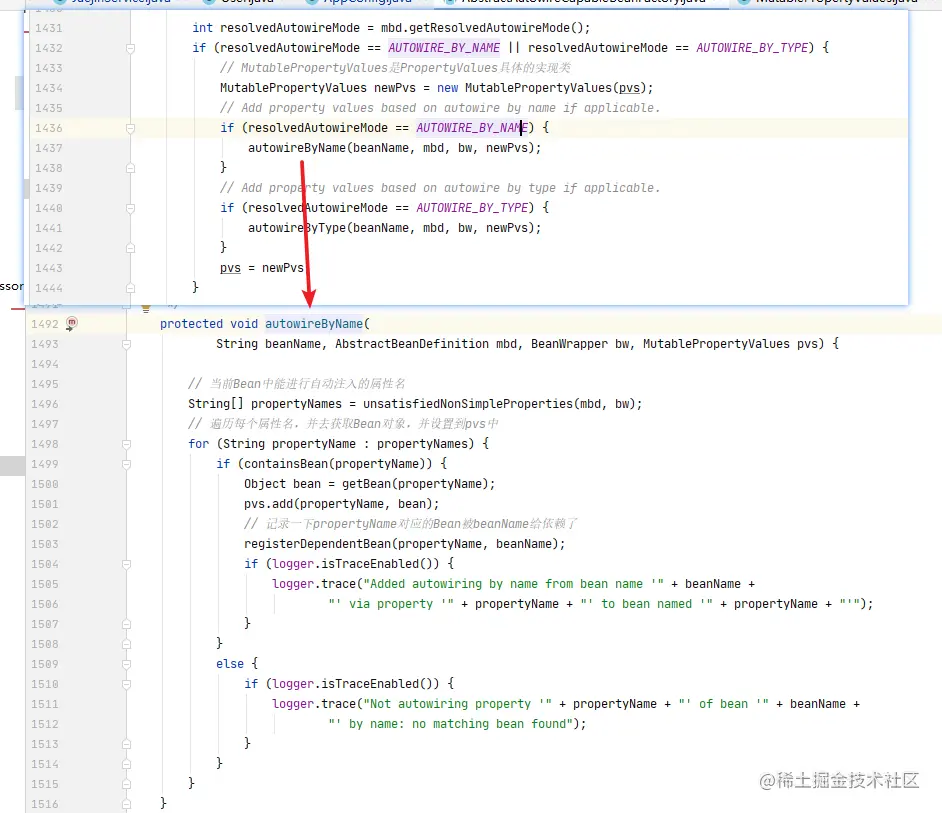The width and height of the screenshot is (942, 813).
Task: Collapse the fold marker on line 1440
Action: click(130, 208)
